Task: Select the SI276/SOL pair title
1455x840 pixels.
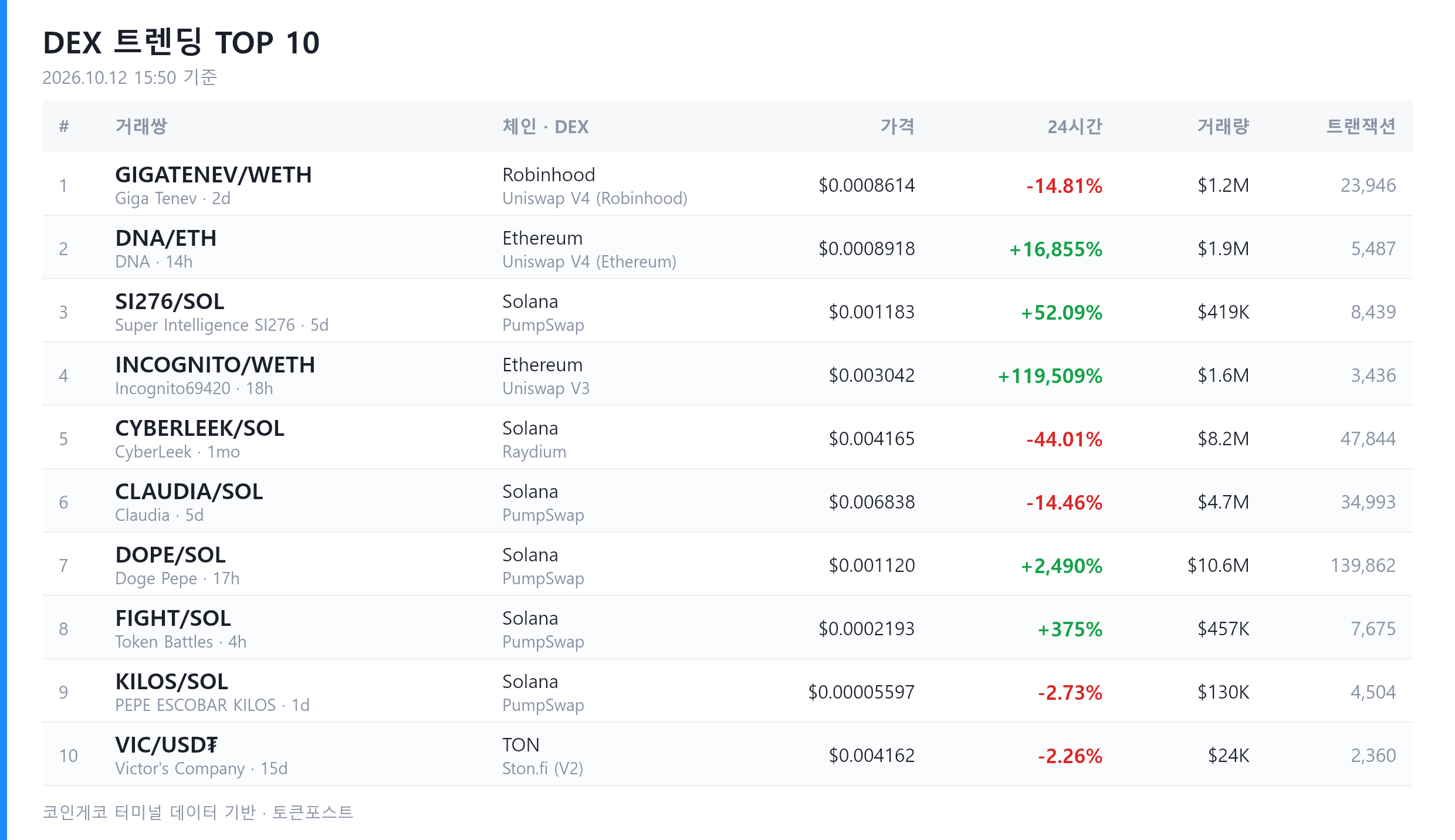Action: coord(170,302)
